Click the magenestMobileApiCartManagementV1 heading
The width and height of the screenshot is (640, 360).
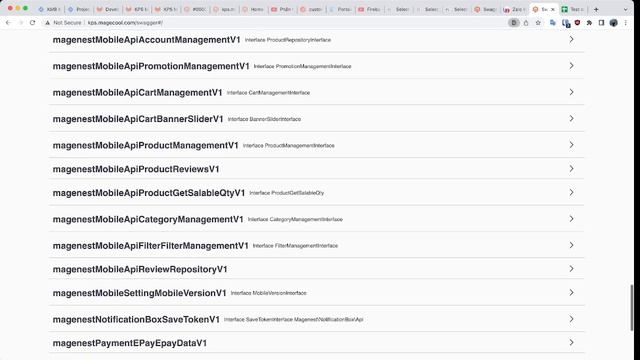coord(138,93)
